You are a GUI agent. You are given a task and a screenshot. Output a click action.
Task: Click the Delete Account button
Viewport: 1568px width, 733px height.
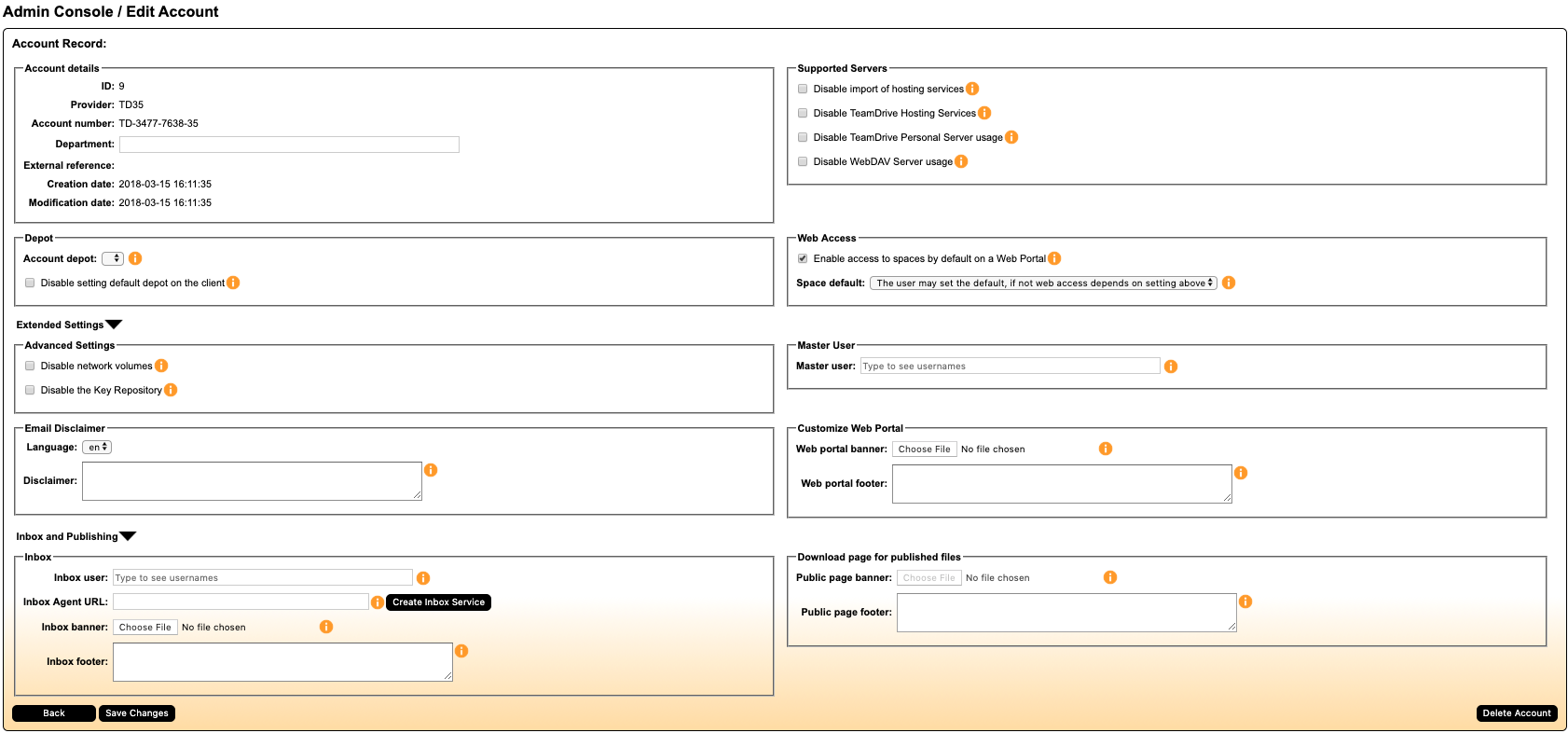click(x=1517, y=713)
